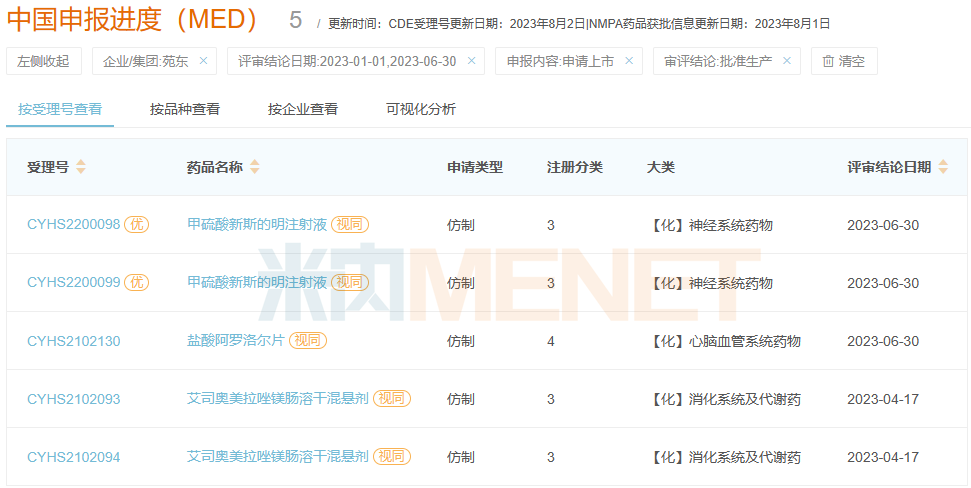Click the result count 5
Viewport: 971px width, 488px height.
click(295, 20)
